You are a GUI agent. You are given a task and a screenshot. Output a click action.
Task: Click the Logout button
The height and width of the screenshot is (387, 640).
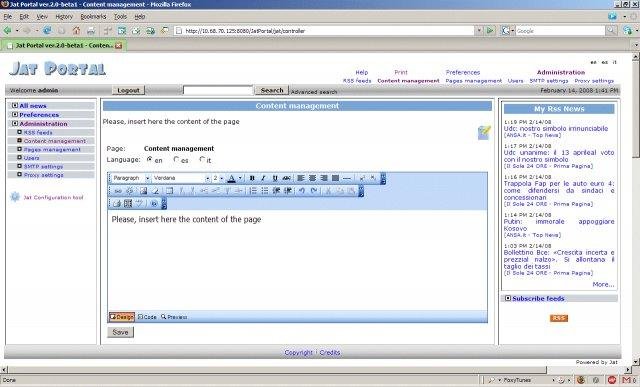129,90
